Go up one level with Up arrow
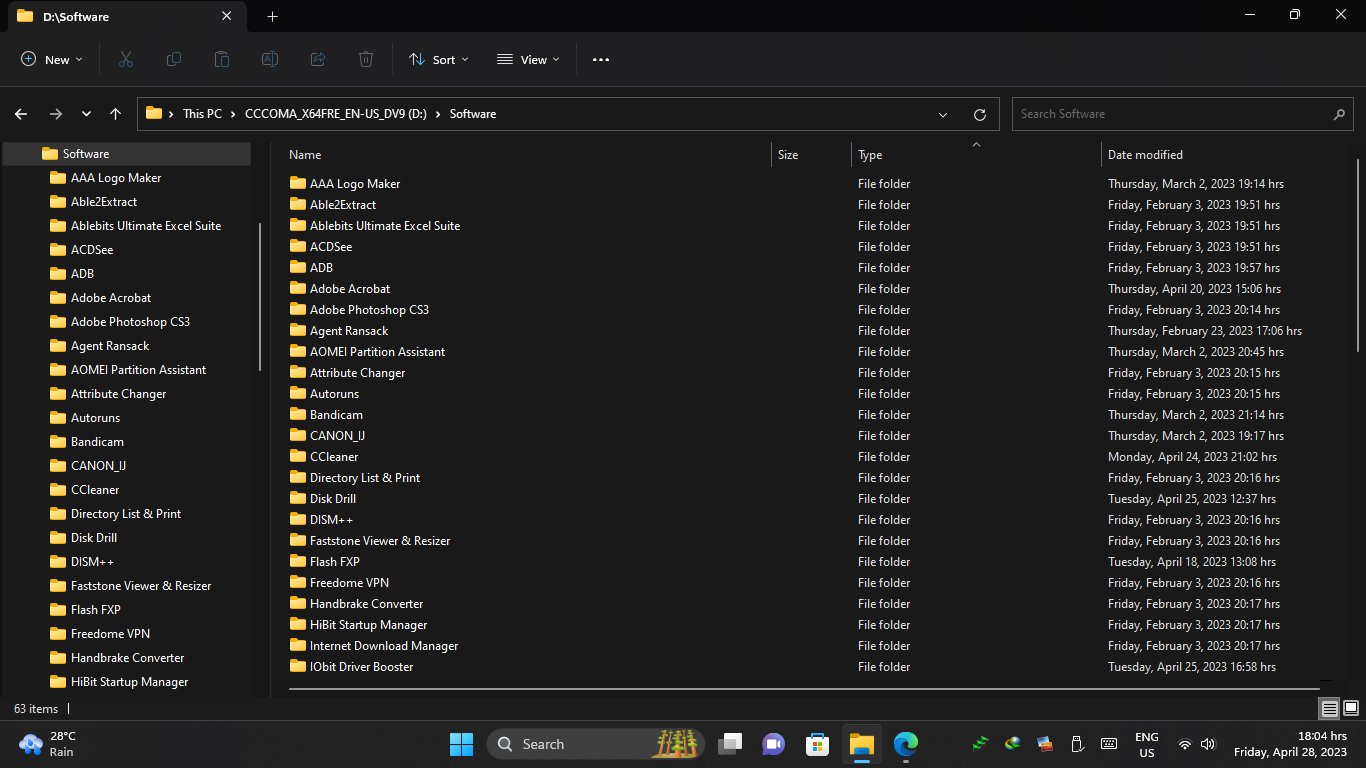This screenshot has height=768, width=1366. [116, 114]
